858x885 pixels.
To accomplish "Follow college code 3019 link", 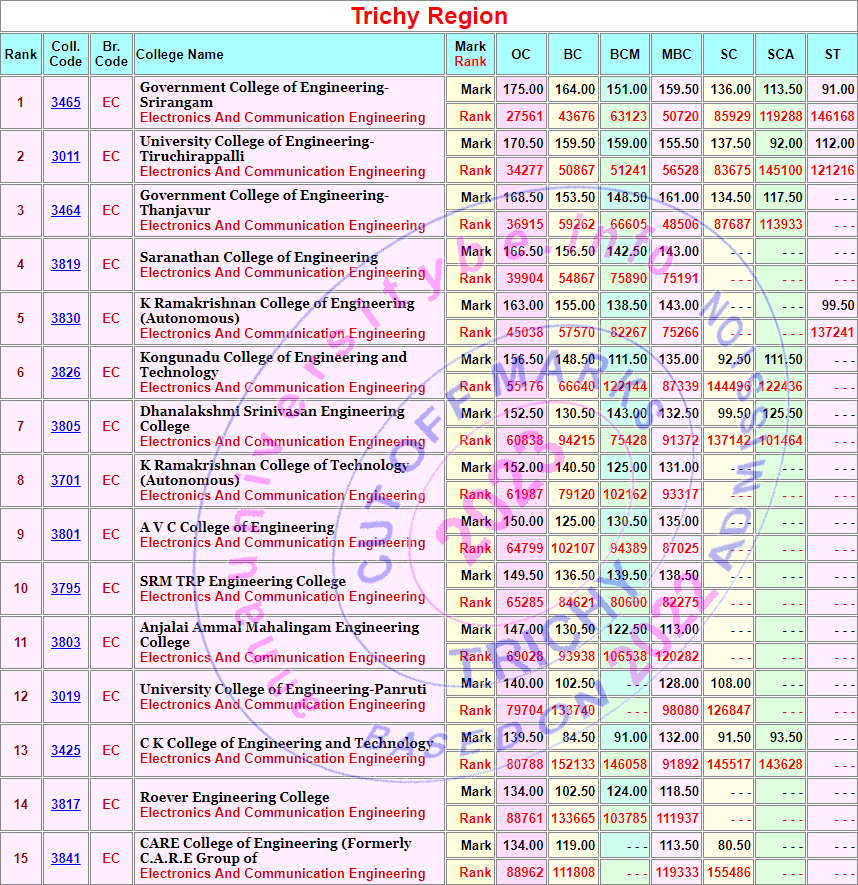I will tap(66, 697).
